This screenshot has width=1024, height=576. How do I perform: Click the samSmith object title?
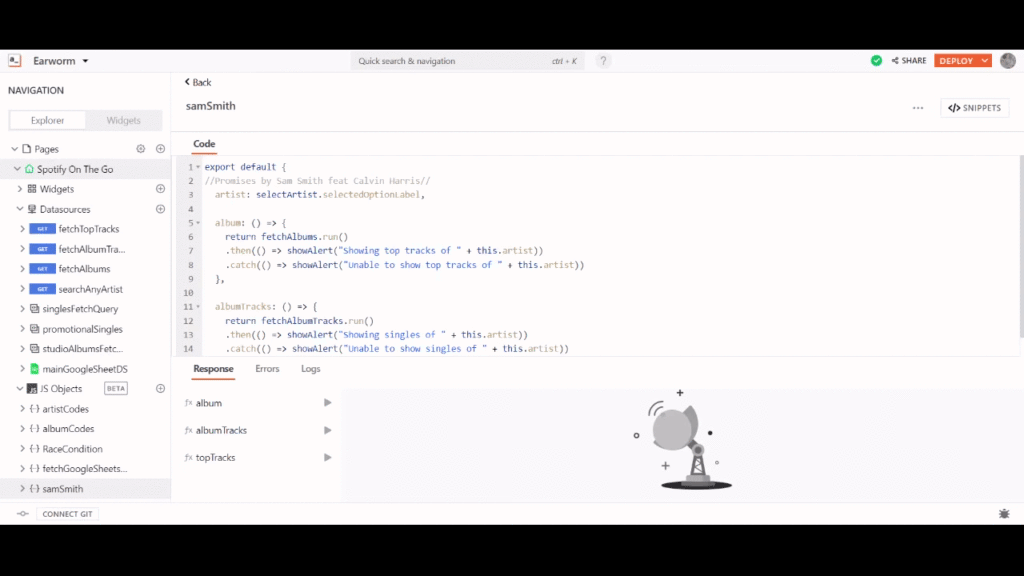coord(210,106)
